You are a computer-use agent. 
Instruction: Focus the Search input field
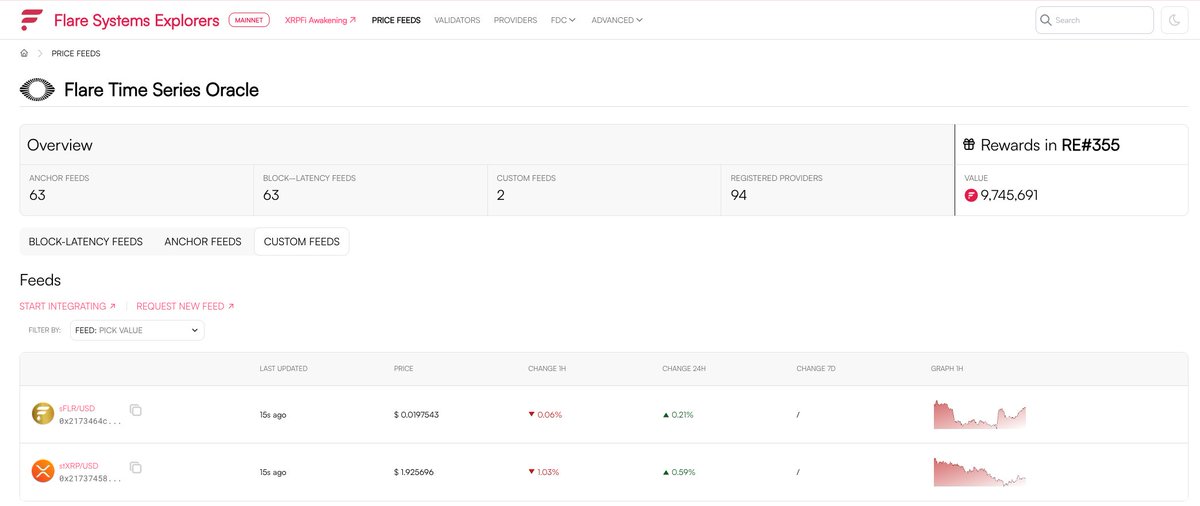1094,20
